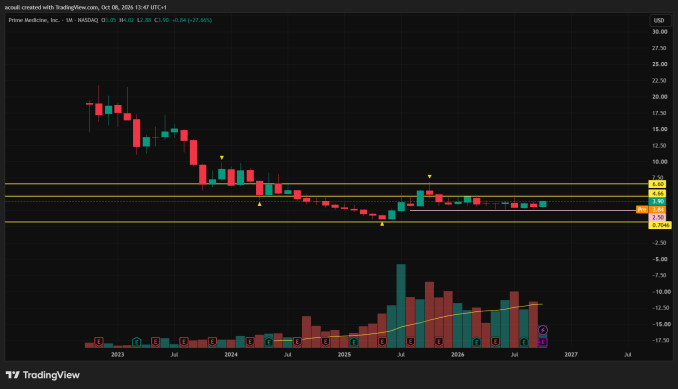
Task: Click the red earnings marker just after Jul 2025
Action: click(410, 342)
